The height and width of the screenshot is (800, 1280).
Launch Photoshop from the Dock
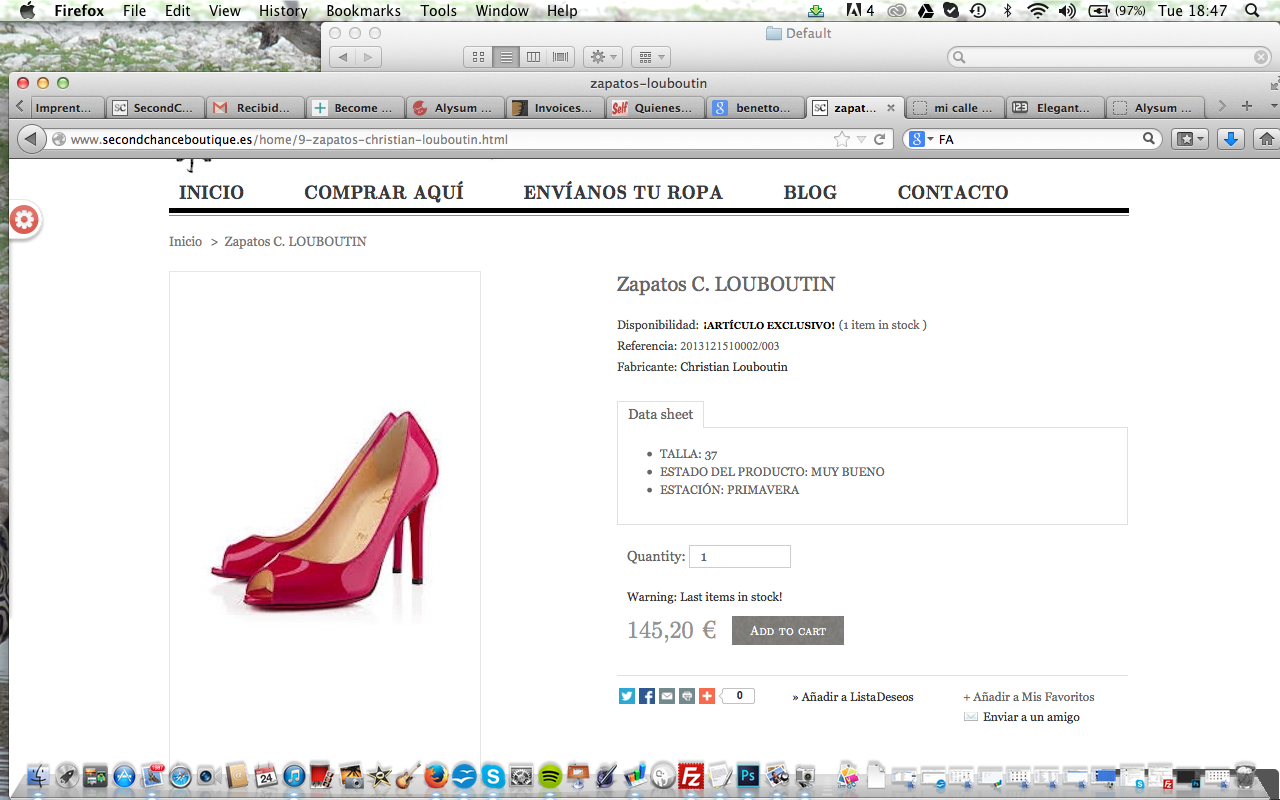point(748,775)
